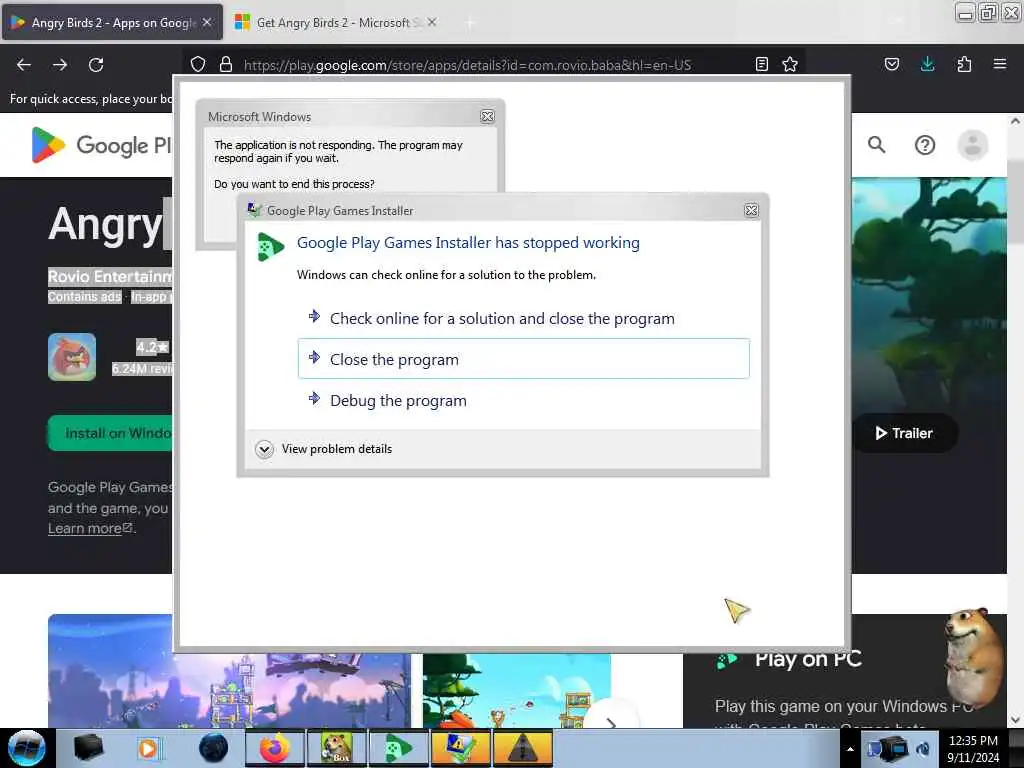Click the 'Contains ads' label

85,297
